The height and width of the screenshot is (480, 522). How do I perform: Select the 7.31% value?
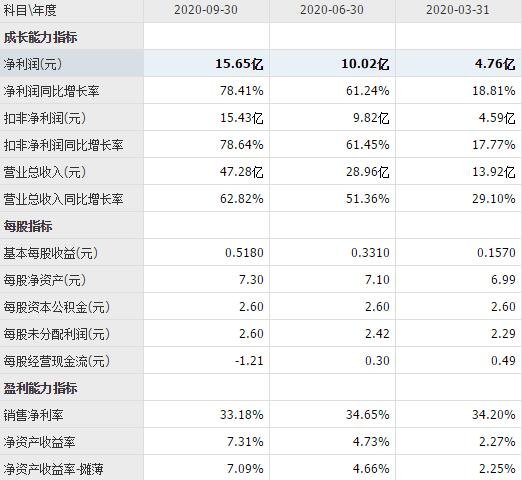tap(245, 442)
